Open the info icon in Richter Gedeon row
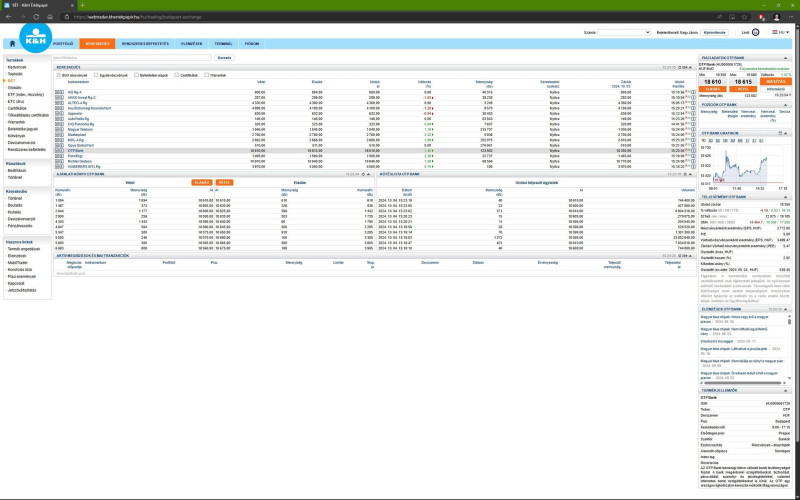This screenshot has height=500, width=800. 693,161
